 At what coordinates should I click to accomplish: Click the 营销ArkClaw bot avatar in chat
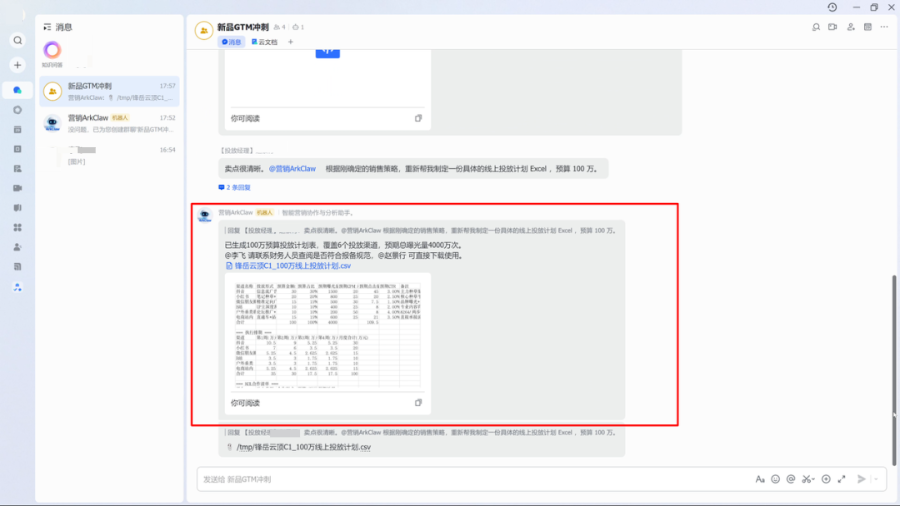204,216
